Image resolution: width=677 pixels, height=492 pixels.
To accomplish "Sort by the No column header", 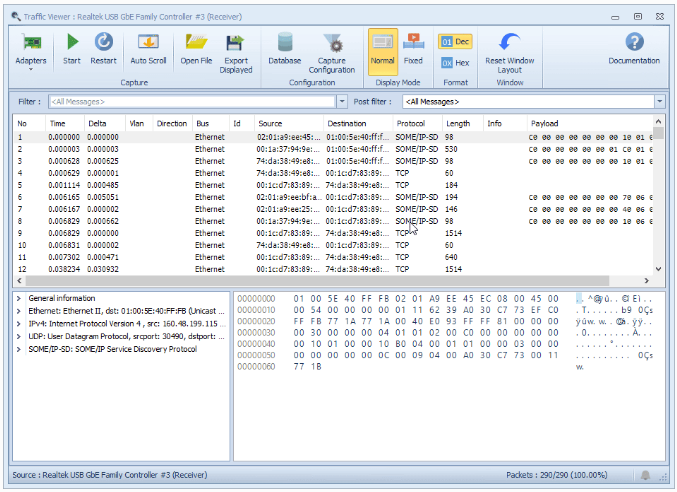I will coord(29,123).
